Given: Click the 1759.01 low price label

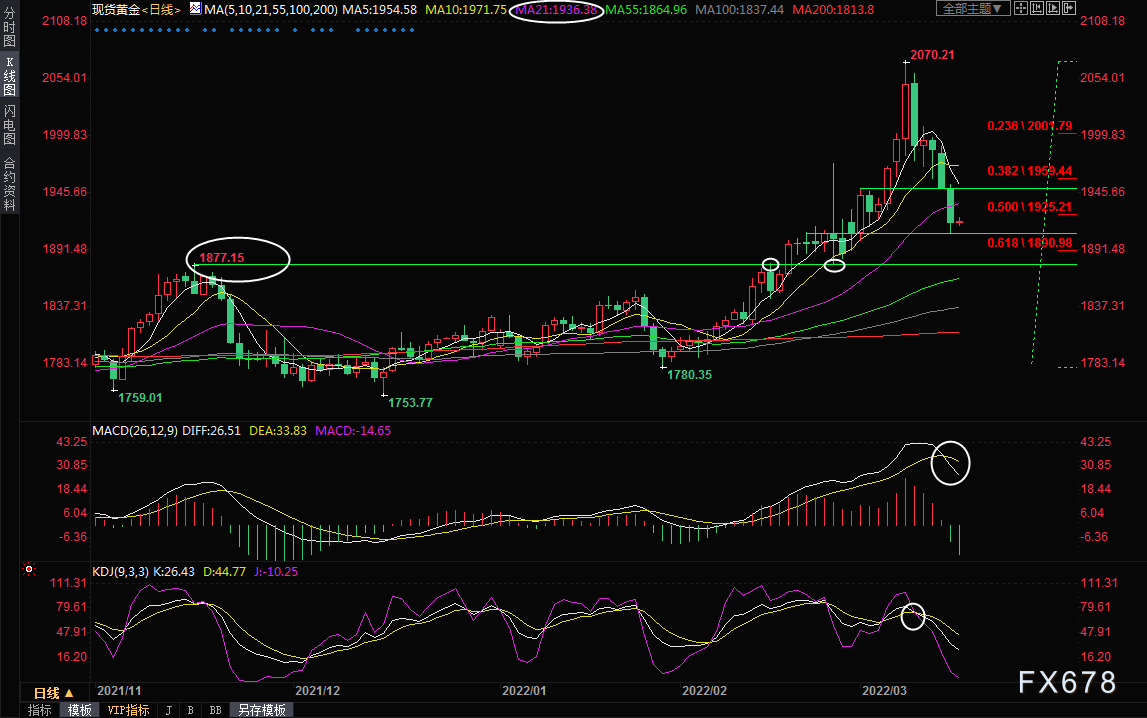Looking at the screenshot, I should (x=140, y=398).
